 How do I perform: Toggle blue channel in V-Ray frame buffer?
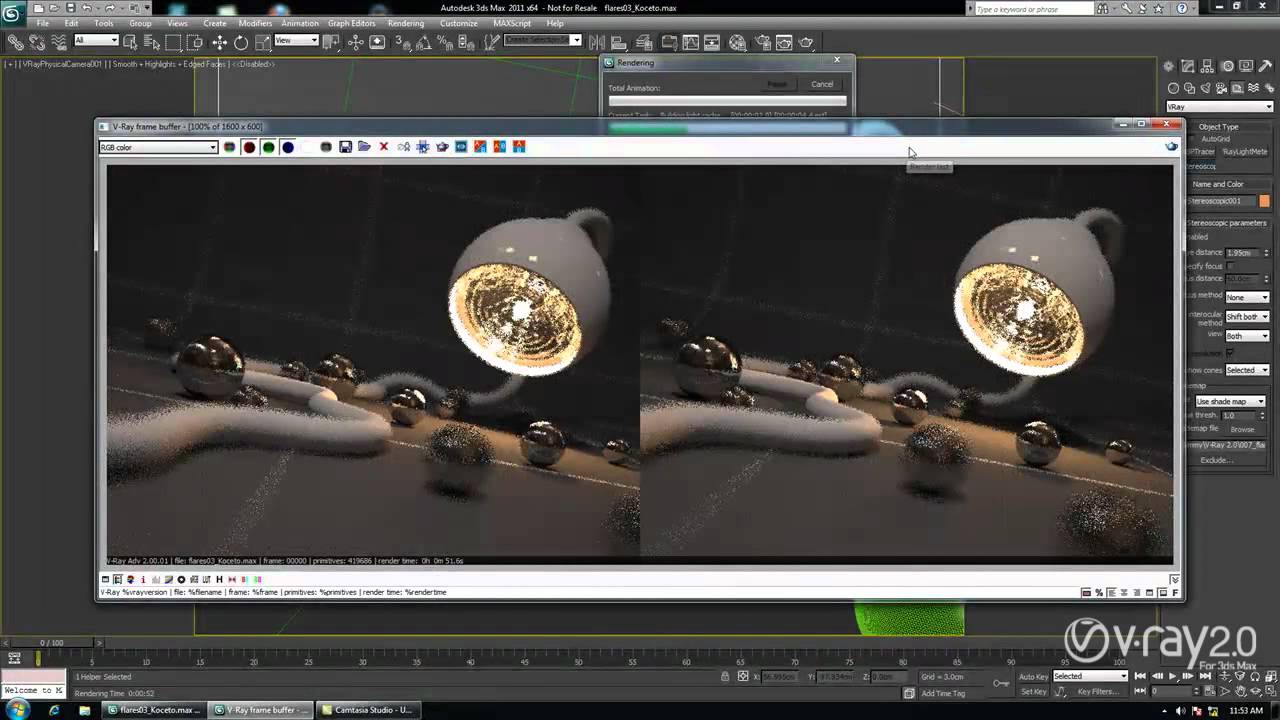click(288, 147)
